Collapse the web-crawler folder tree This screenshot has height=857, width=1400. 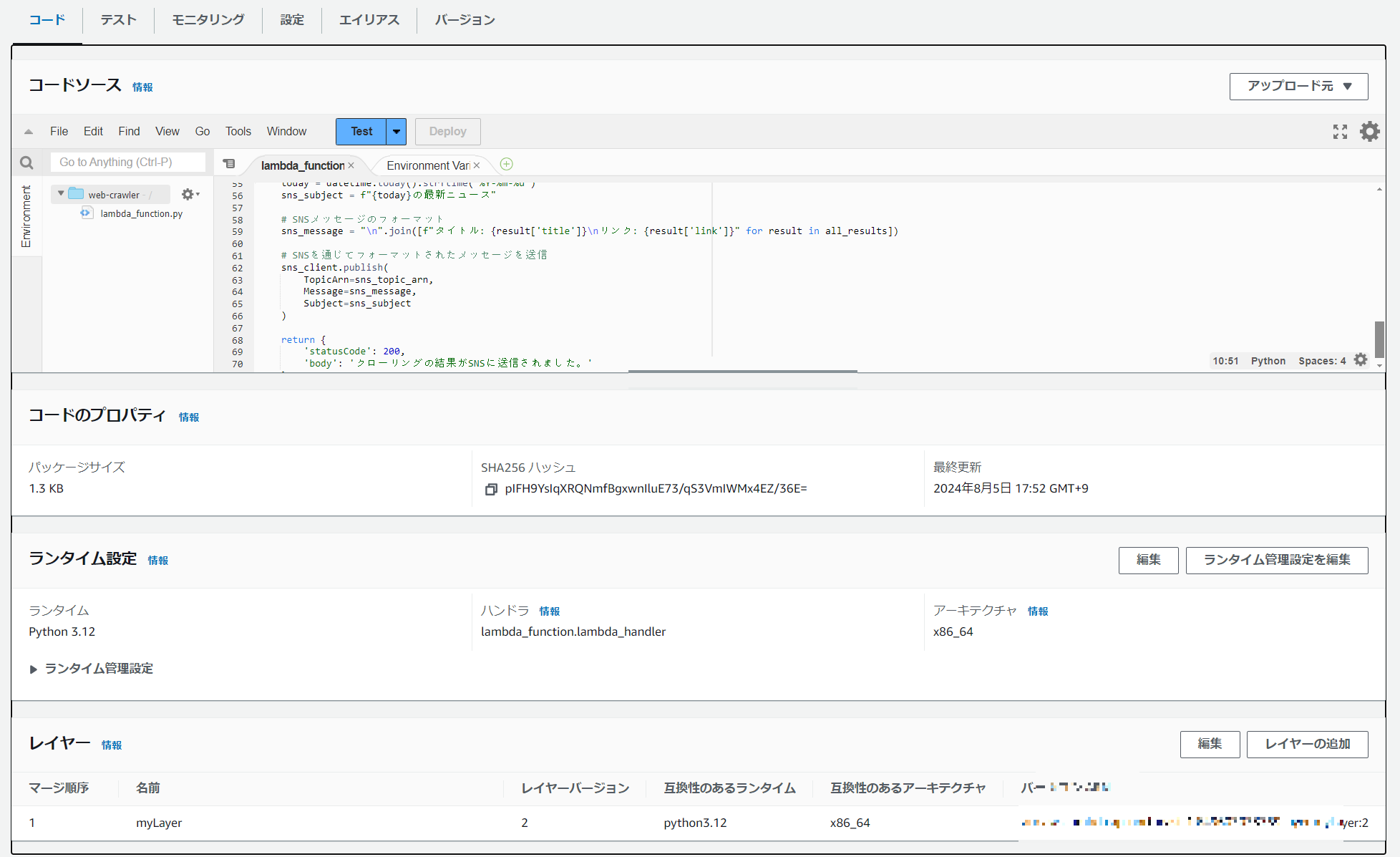tap(61, 194)
